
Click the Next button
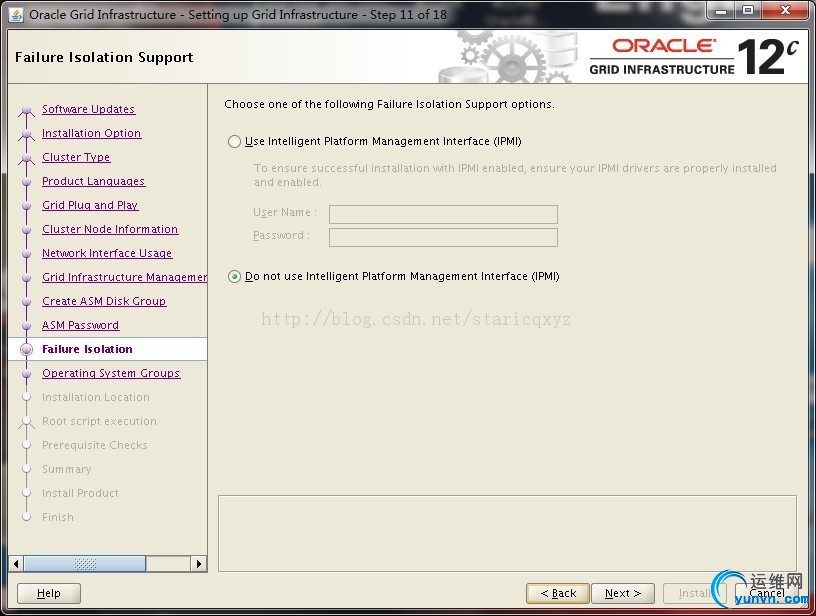(x=623, y=593)
